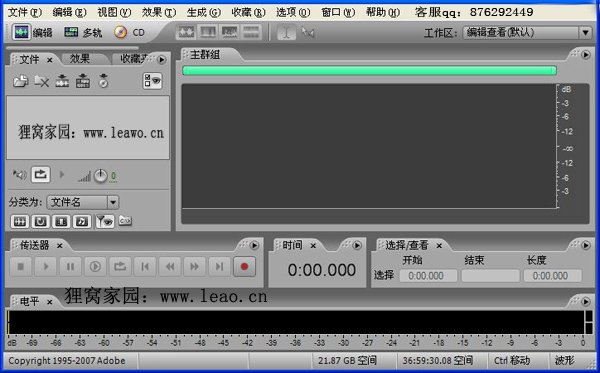Screen dimensions: 600x373
Task: Click the selection 长度 length field
Action: 553,275
